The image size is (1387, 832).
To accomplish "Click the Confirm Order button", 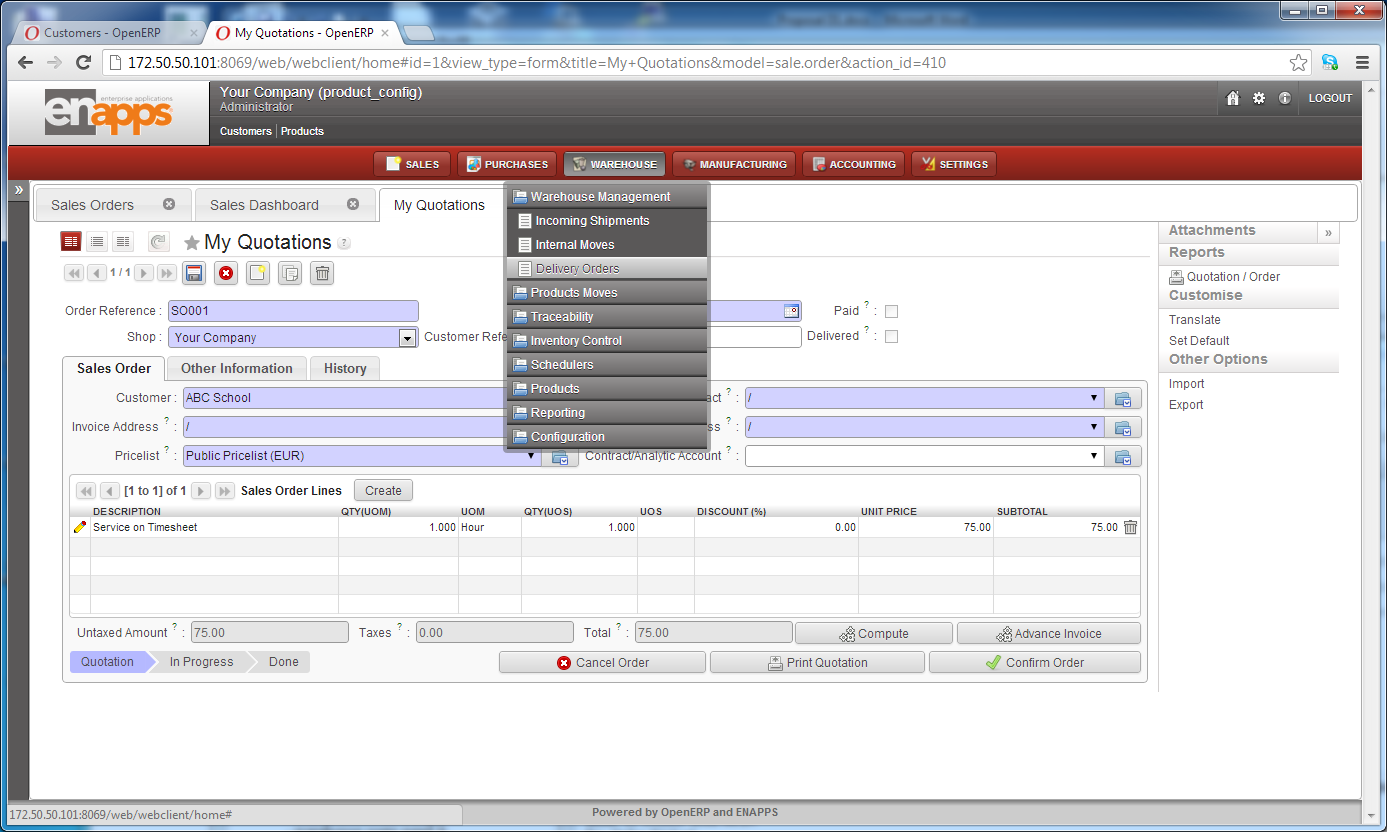I will [1034, 662].
